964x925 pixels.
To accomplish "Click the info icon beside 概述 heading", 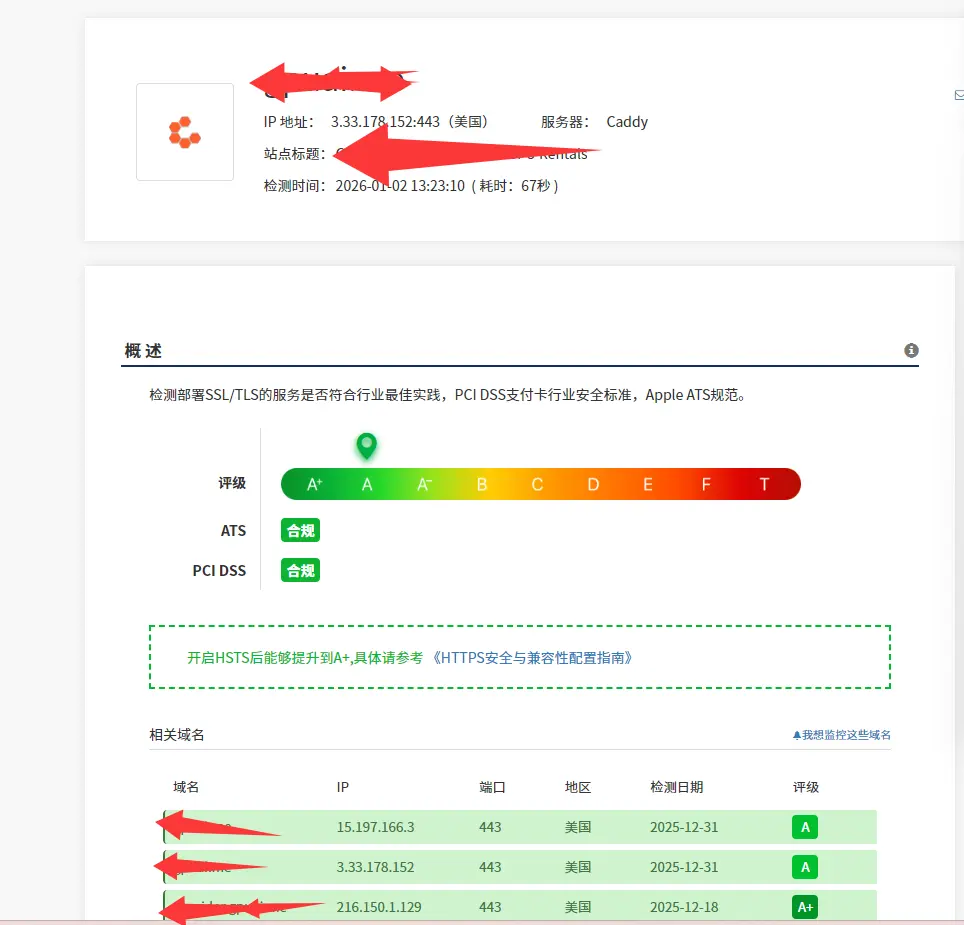I will pos(911,350).
